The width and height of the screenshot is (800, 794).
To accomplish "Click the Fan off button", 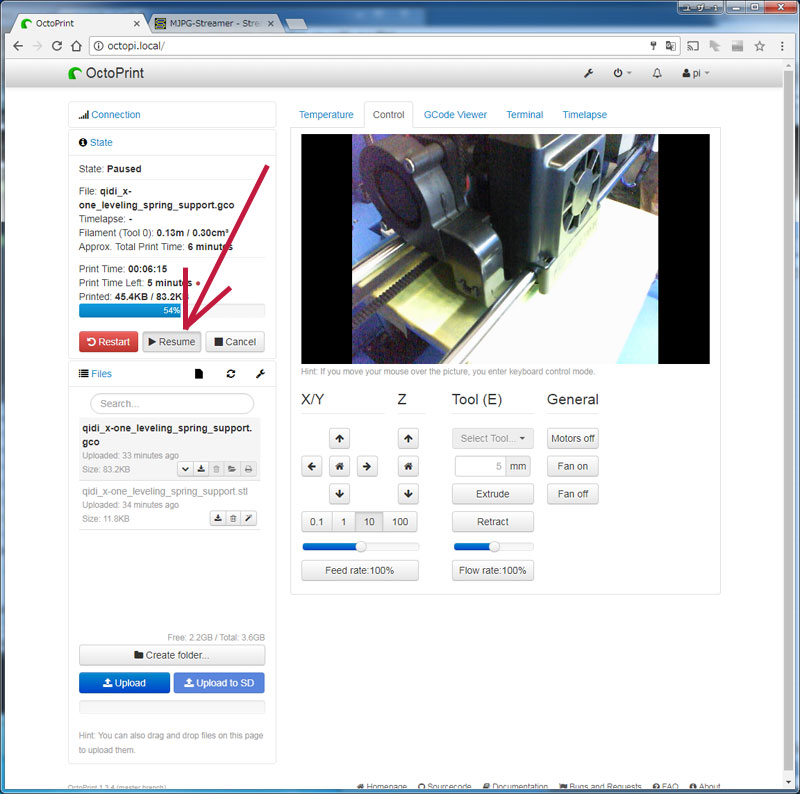I will click(x=572, y=493).
